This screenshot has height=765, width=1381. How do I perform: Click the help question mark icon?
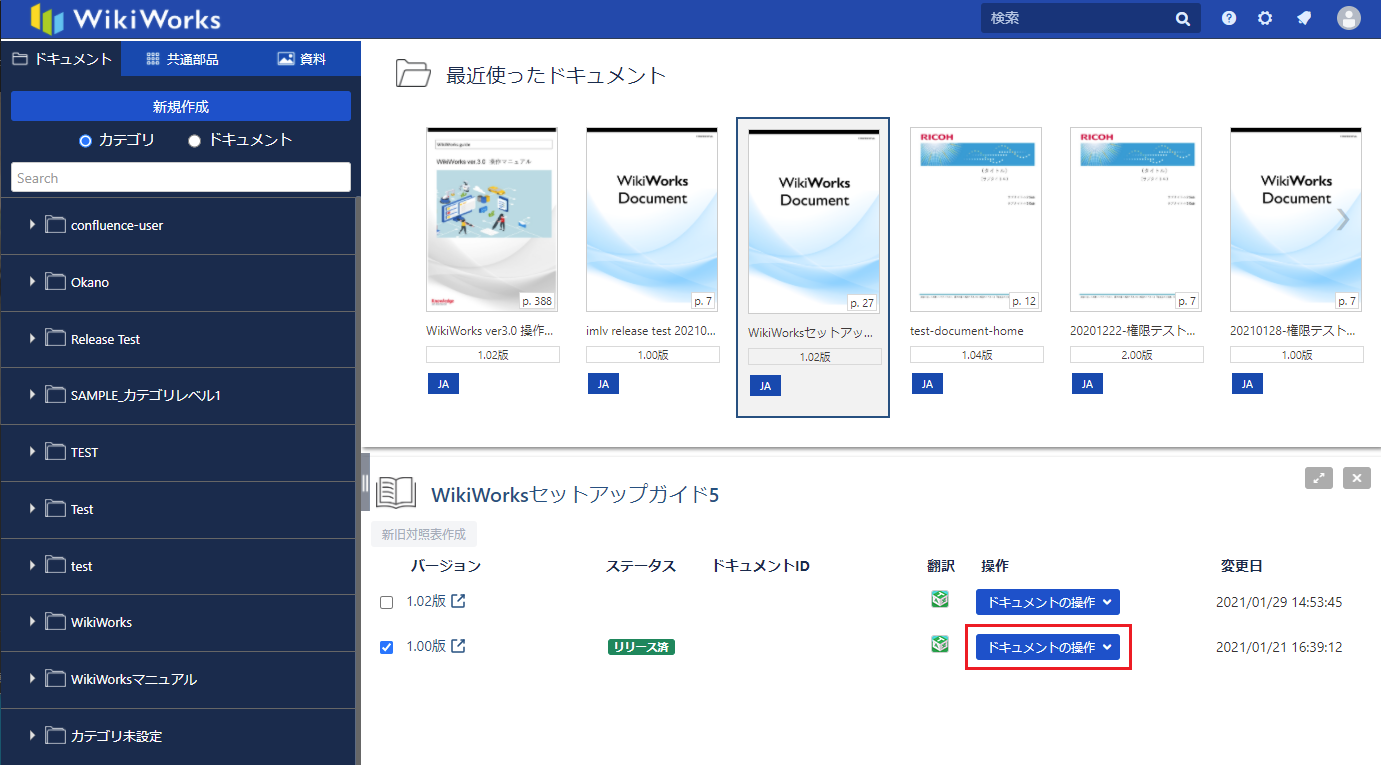tap(1229, 18)
